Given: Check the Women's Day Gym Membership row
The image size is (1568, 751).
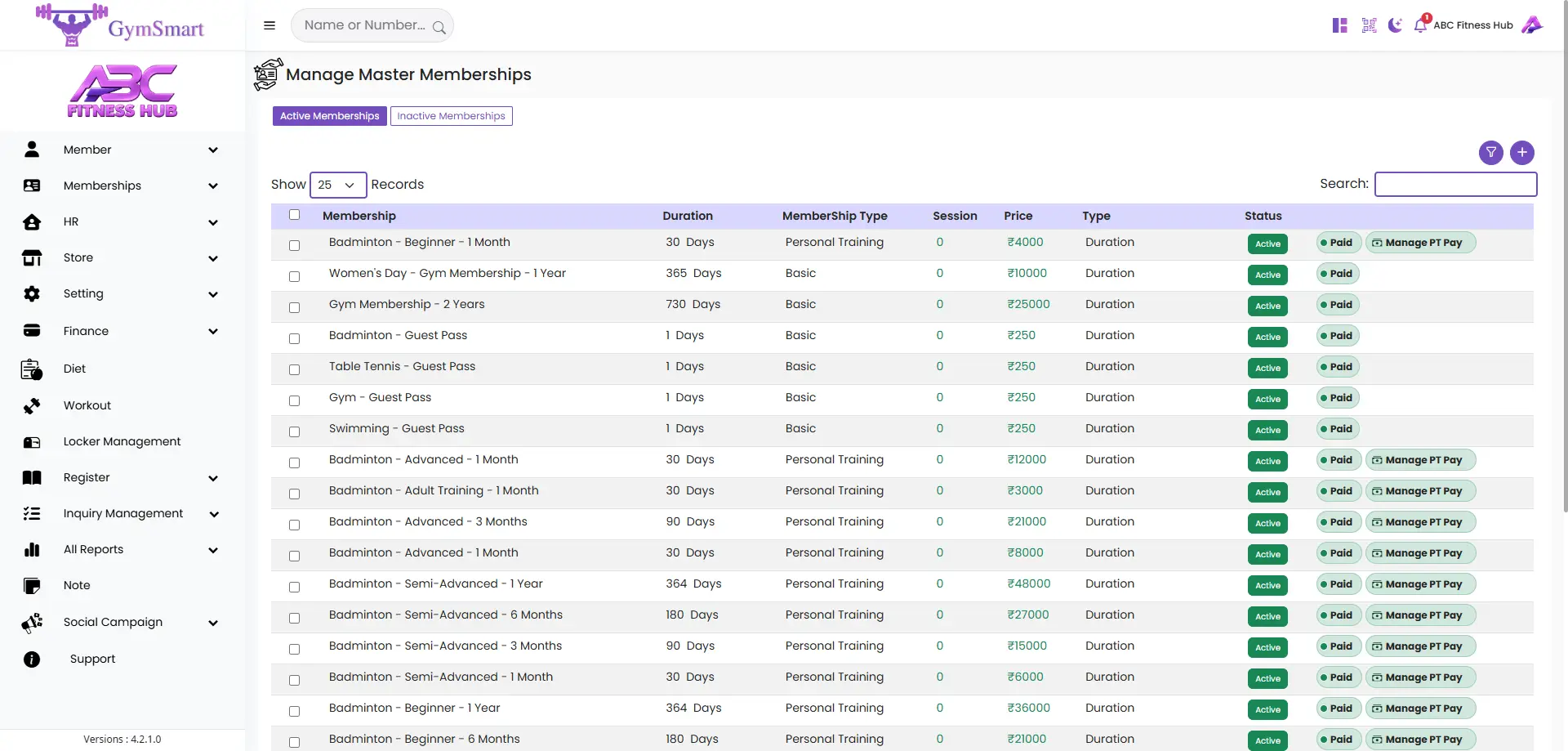Looking at the screenshot, I should tap(294, 276).
